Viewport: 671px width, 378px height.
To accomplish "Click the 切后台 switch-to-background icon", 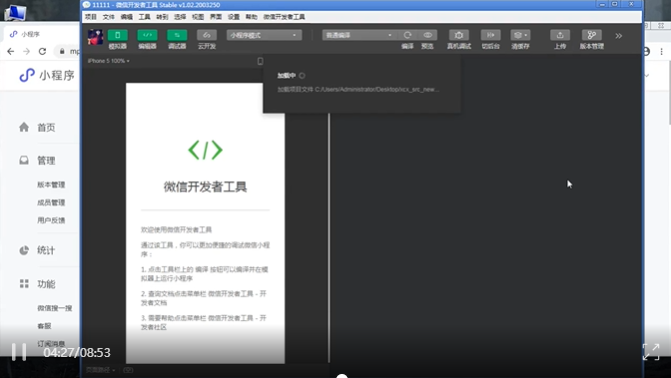I will [490, 35].
